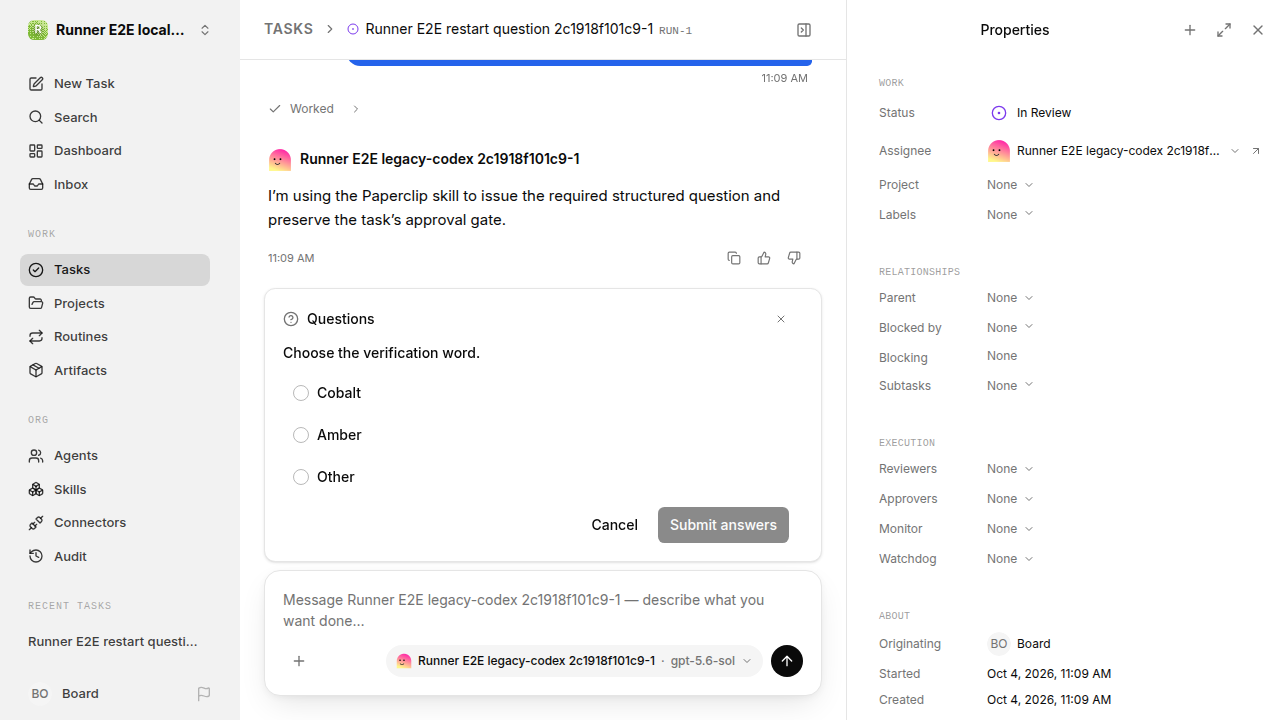The height and width of the screenshot is (720, 1280).
Task: Open the Connectors page
Action: pyautogui.click(x=115, y=523)
